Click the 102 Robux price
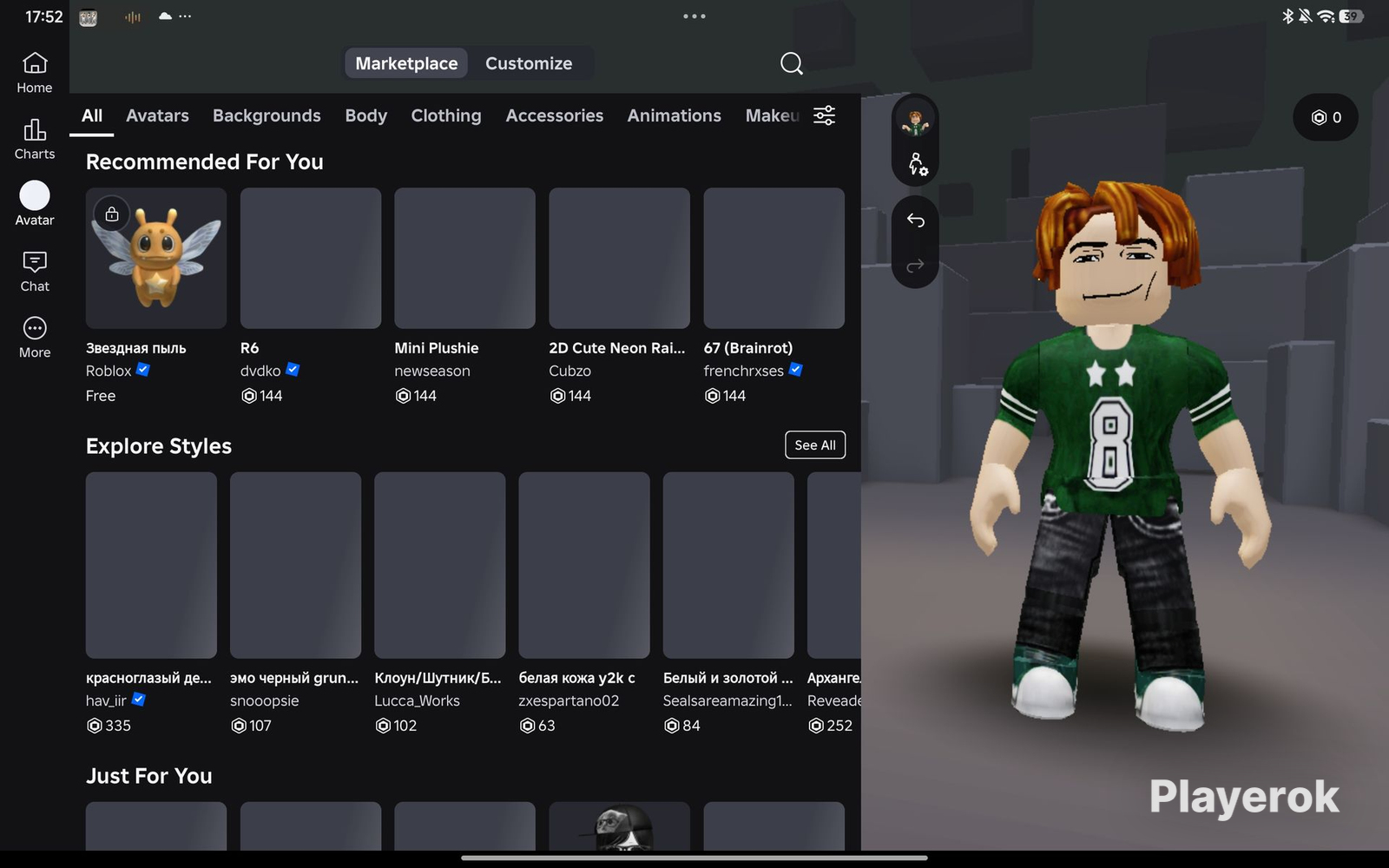 click(x=396, y=726)
